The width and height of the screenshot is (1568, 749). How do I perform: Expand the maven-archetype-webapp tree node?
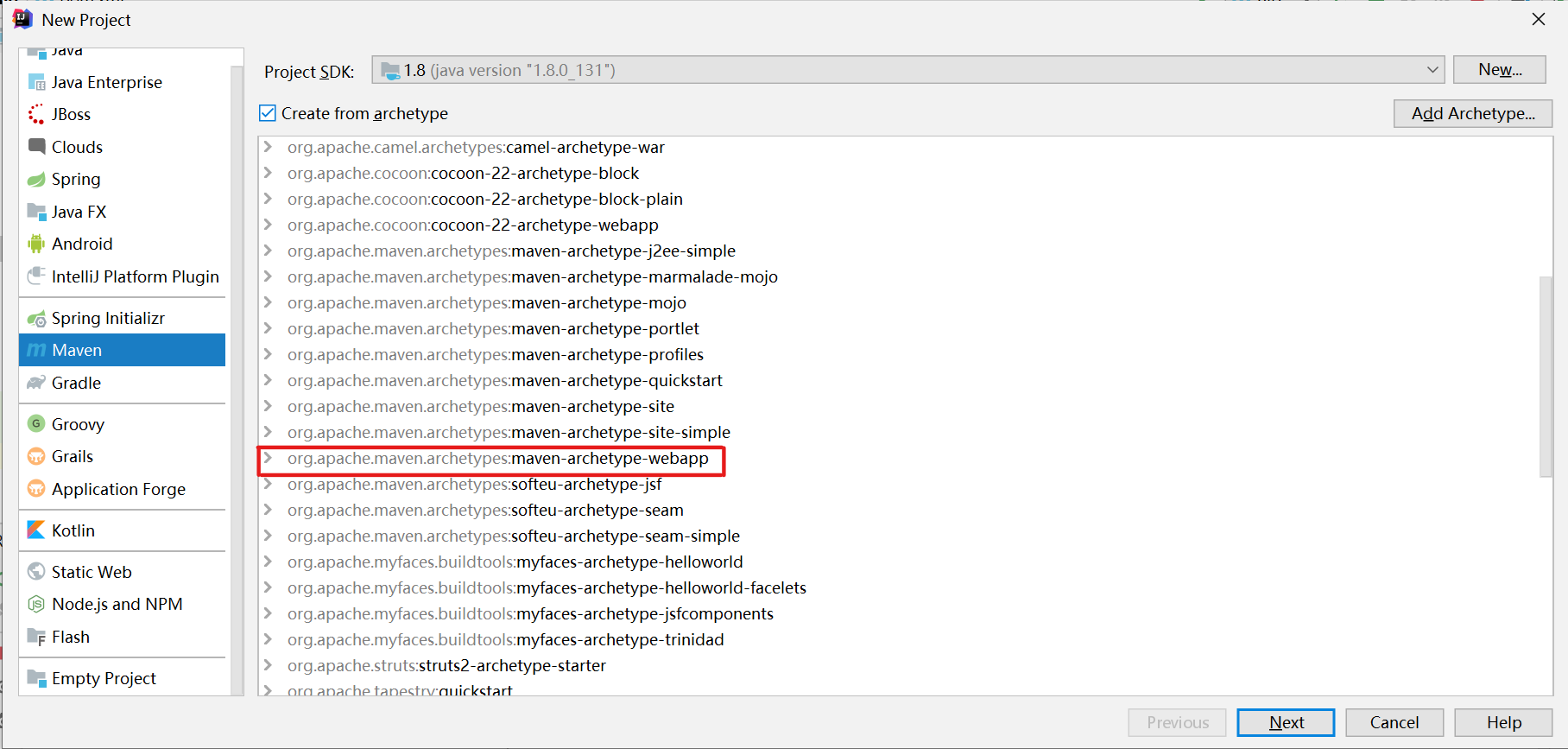point(269,458)
